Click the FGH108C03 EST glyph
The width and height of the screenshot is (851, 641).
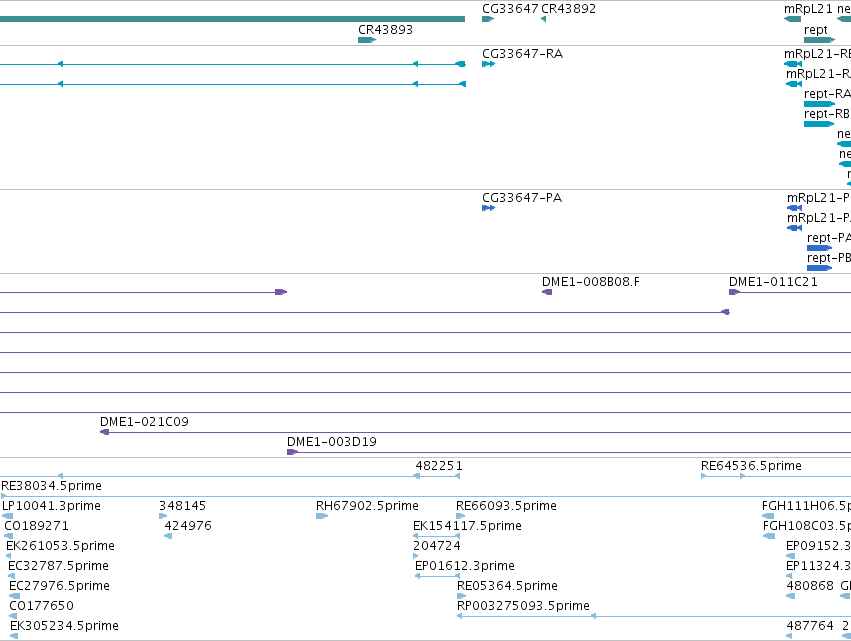(x=769, y=536)
